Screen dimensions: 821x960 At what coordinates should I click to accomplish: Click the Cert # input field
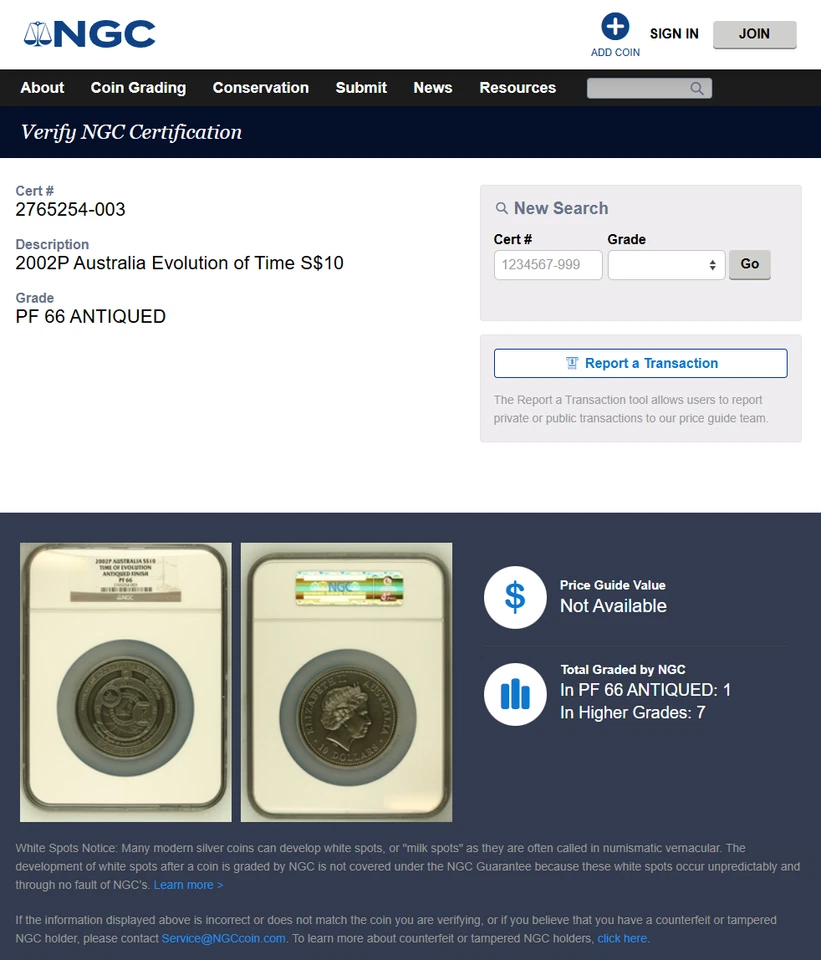[x=548, y=264]
